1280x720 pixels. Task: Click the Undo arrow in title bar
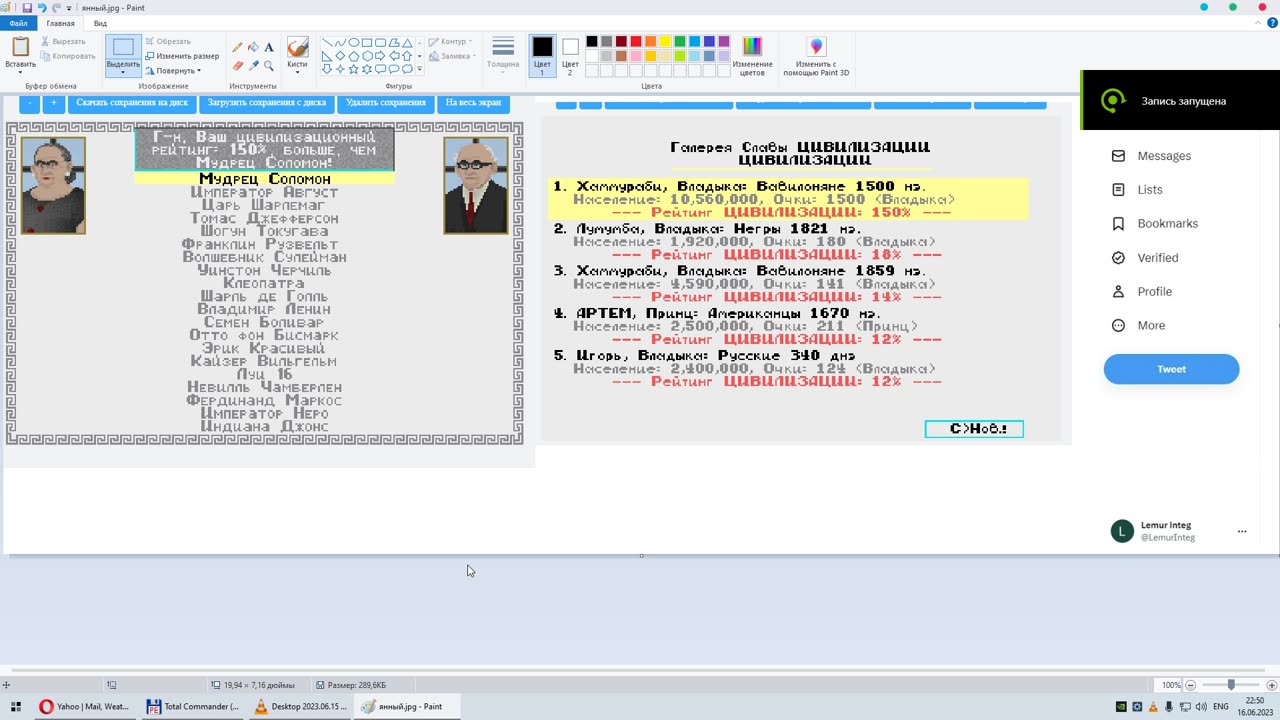coord(41,7)
